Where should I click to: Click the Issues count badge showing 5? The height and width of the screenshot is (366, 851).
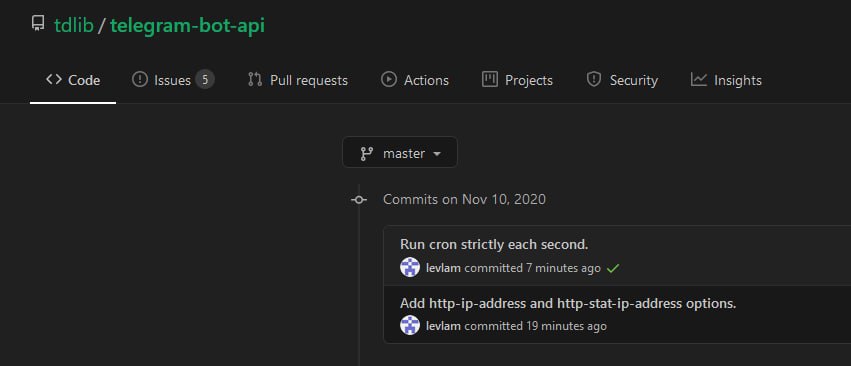205,80
